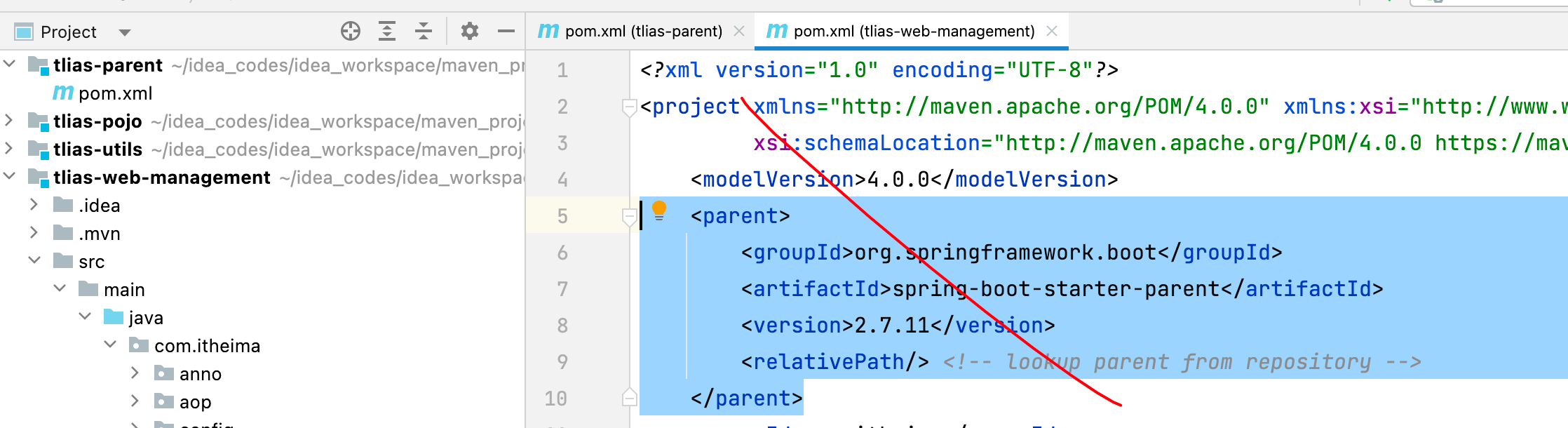The image size is (1568, 428).
Task: Click the .idea folder icon
Action: tap(63, 205)
